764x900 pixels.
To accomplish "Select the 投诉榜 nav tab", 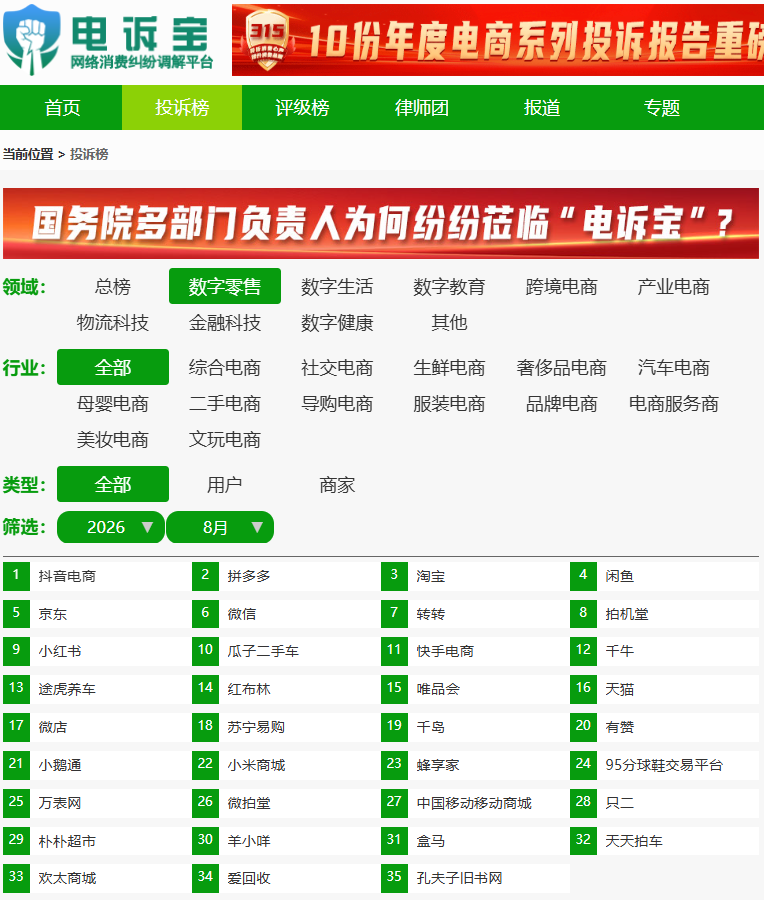I will (182, 107).
